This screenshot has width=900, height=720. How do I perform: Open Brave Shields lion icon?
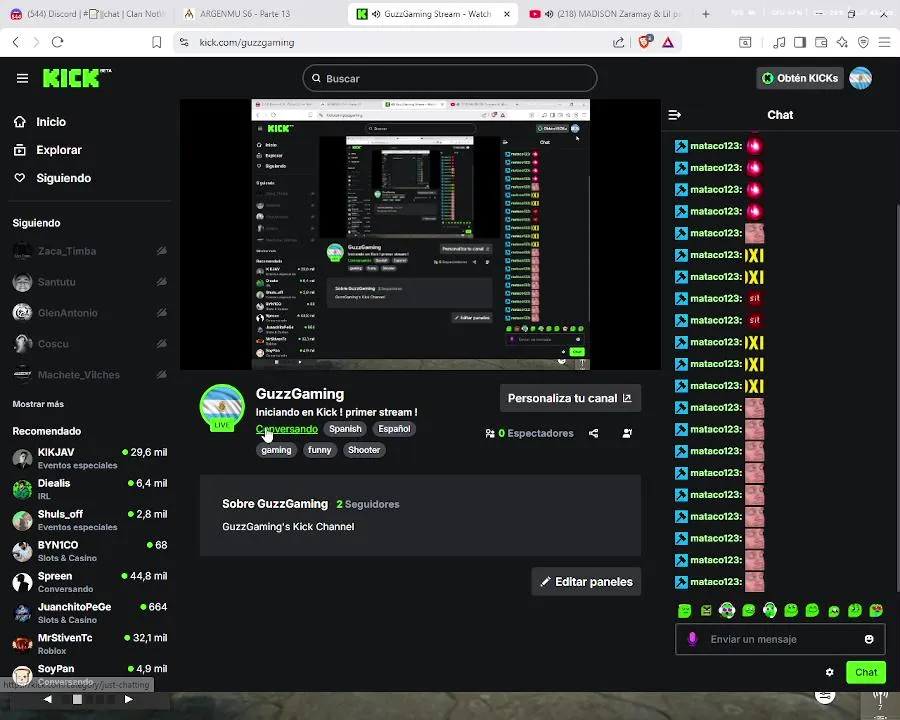645,41
